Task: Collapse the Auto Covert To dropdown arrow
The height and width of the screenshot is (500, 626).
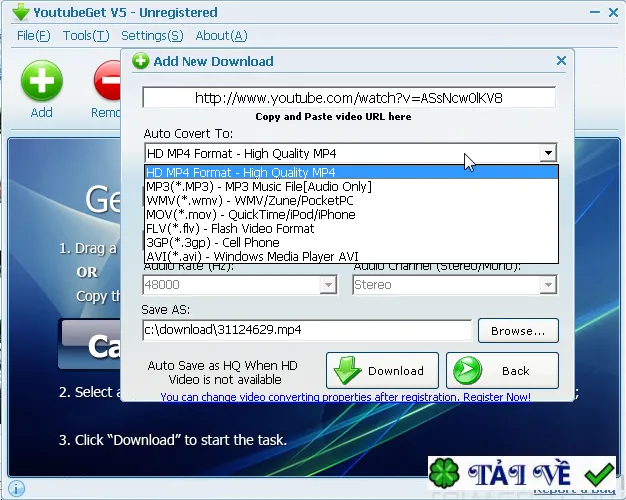Action: (x=548, y=153)
